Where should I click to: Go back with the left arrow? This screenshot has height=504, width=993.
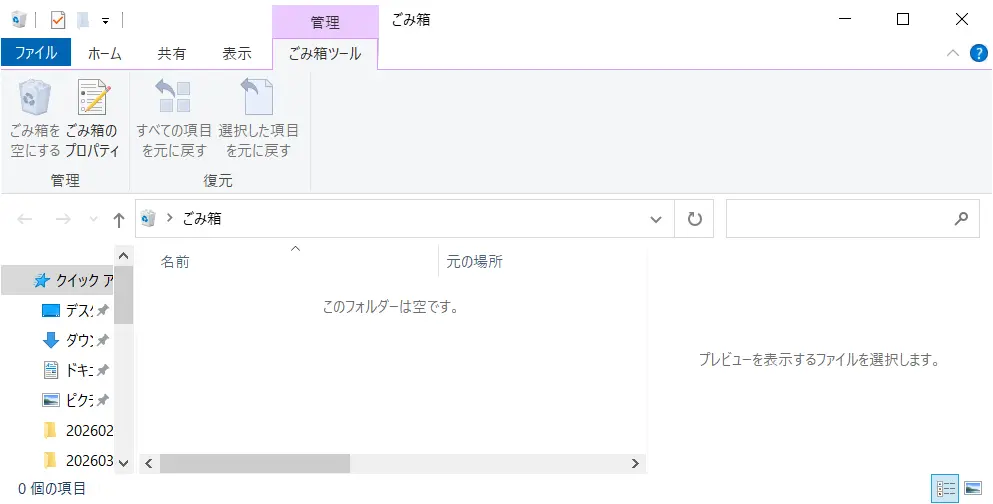[x=25, y=219]
